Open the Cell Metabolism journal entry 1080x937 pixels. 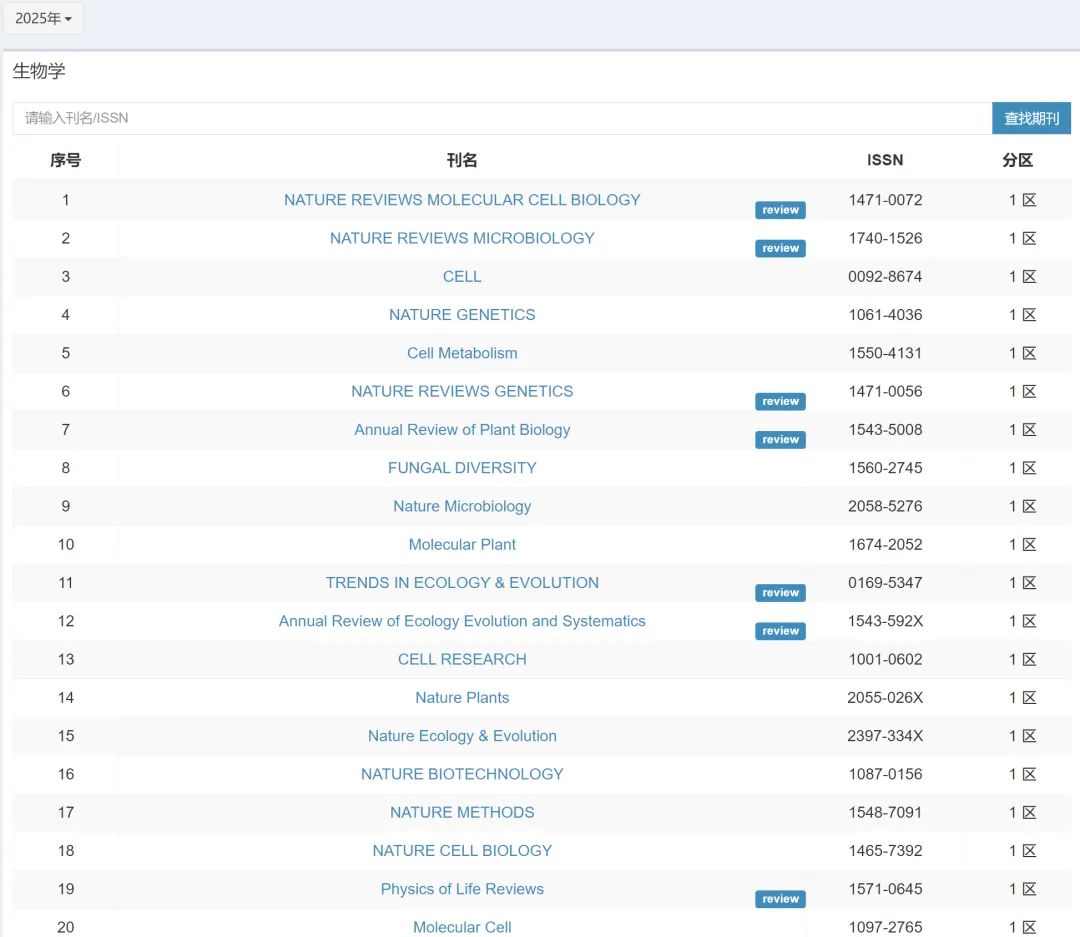click(462, 353)
